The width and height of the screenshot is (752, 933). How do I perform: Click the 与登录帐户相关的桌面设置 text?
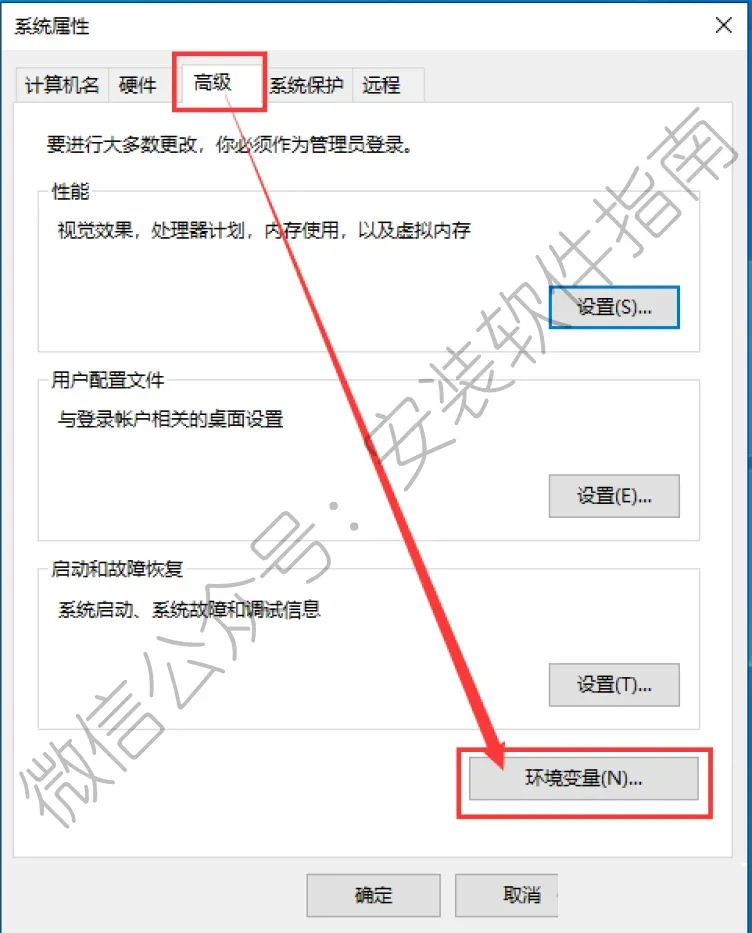click(x=171, y=419)
